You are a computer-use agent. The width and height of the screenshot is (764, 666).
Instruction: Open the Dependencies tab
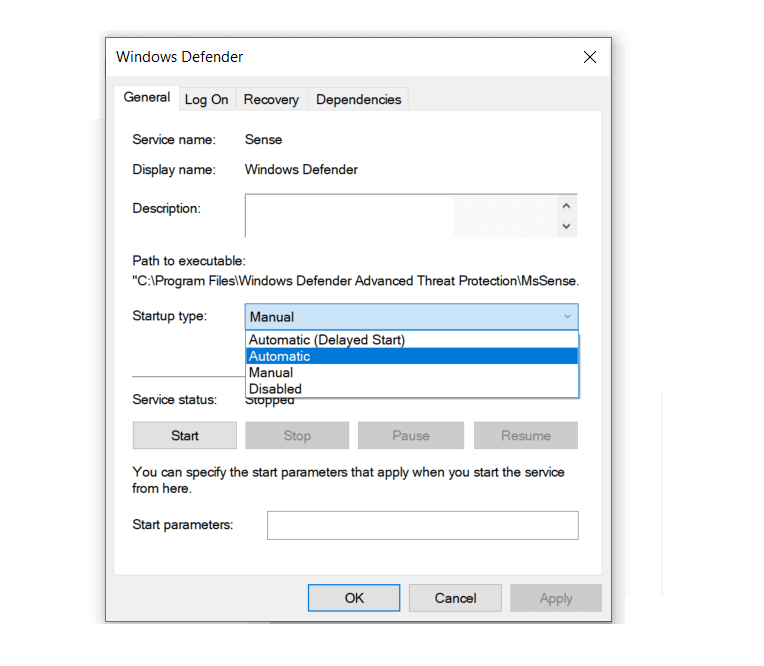(x=359, y=99)
